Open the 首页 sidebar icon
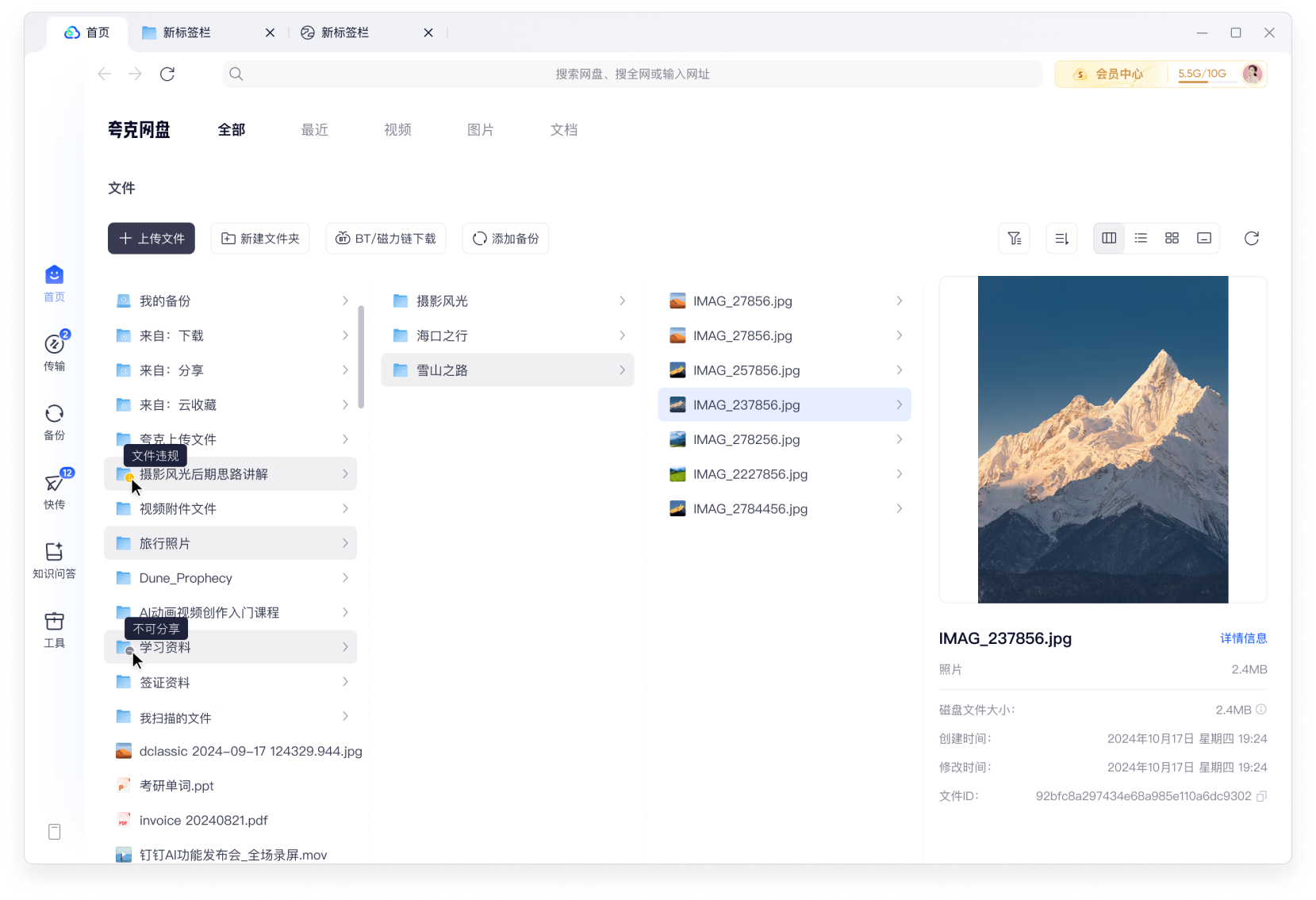The image size is (1316, 900). click(x=54, y=275)
